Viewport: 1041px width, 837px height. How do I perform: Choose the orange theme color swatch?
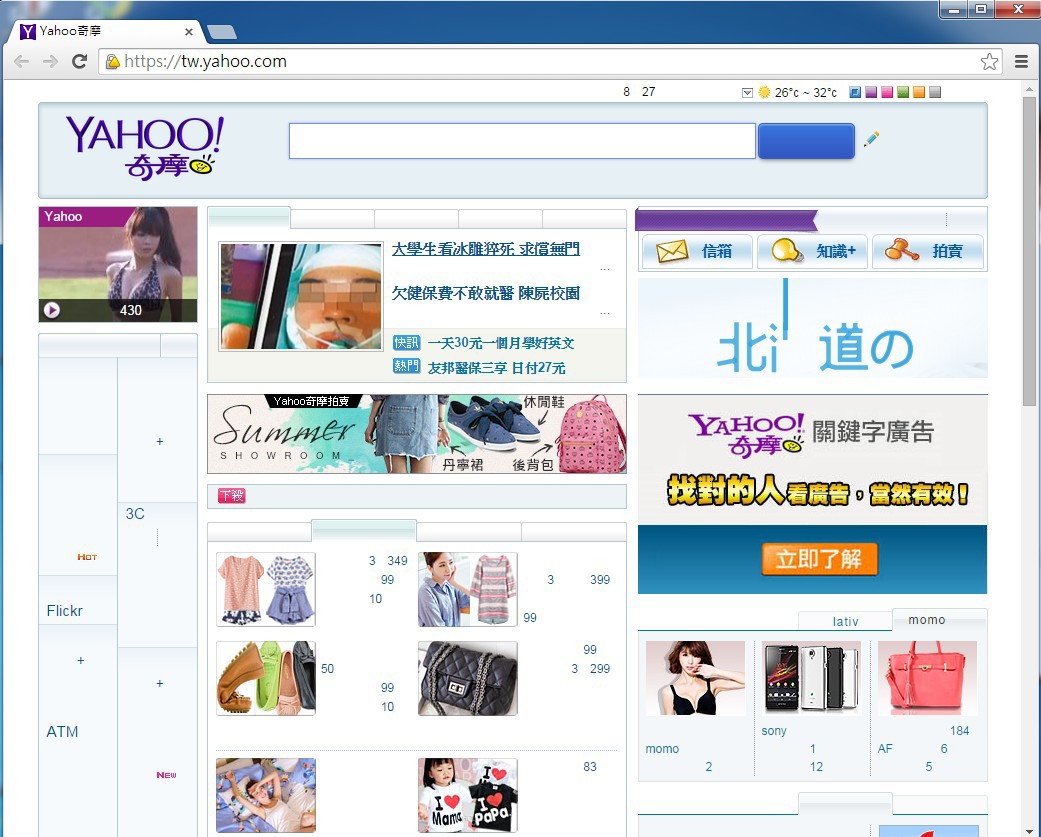919,92
